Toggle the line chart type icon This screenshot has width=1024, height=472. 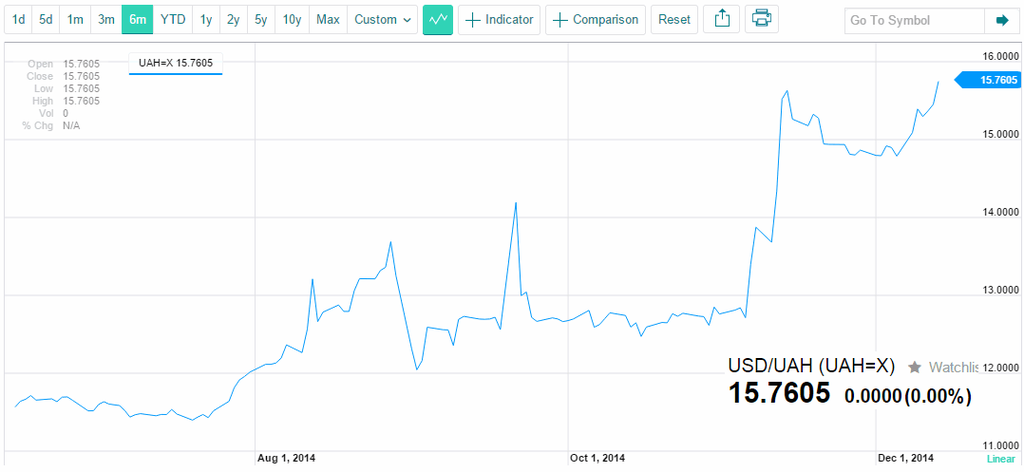[x=438, y=20]
